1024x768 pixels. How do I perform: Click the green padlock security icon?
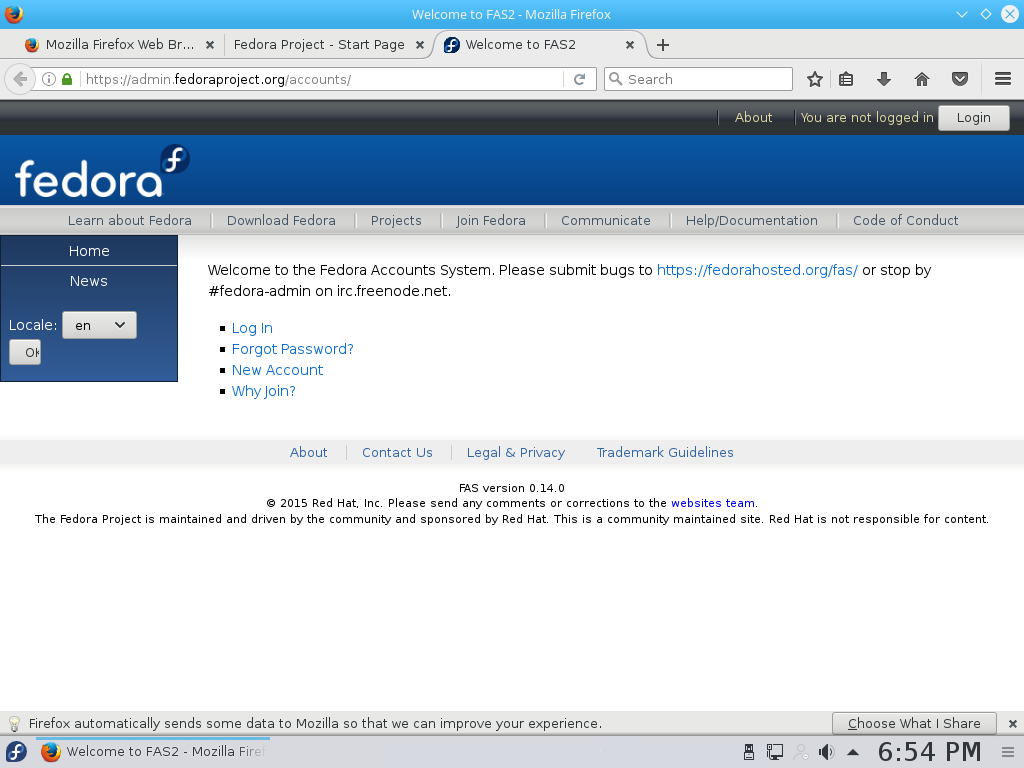pos(67,79)
